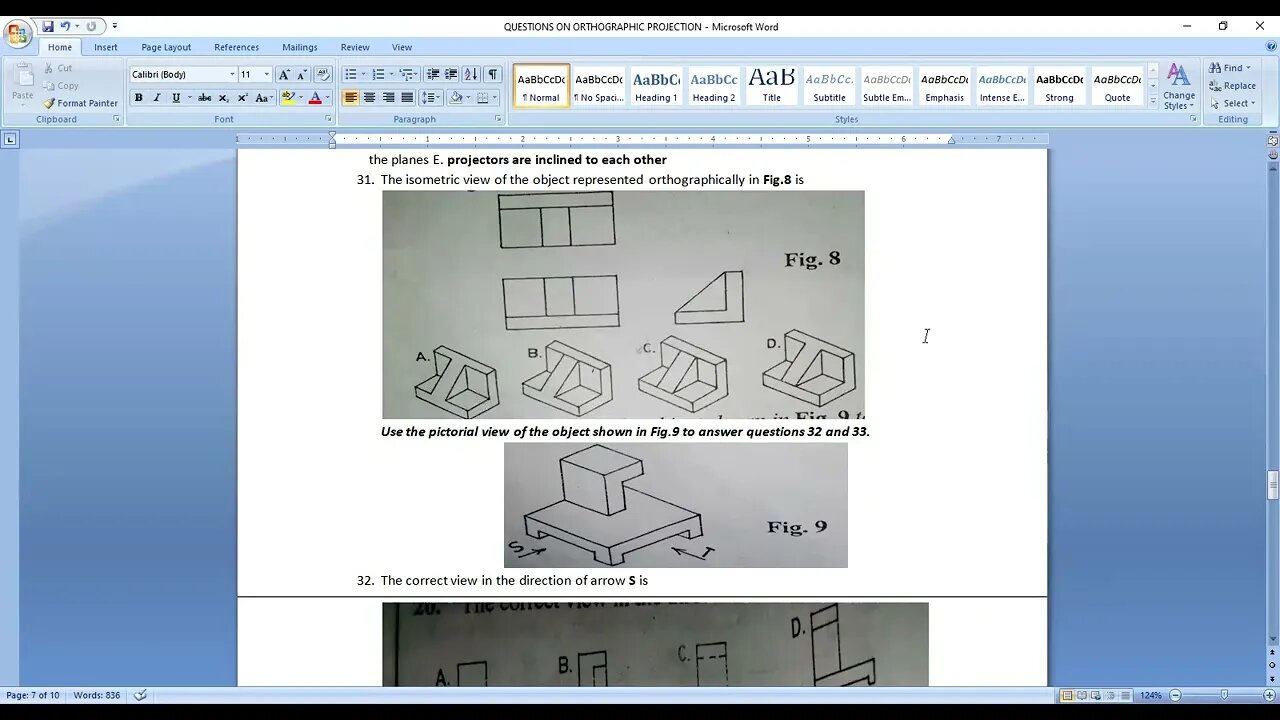Apply subscript formatting
This screenshot has height=720, width=1280.
pyautogui.click(x=223, y=98)
